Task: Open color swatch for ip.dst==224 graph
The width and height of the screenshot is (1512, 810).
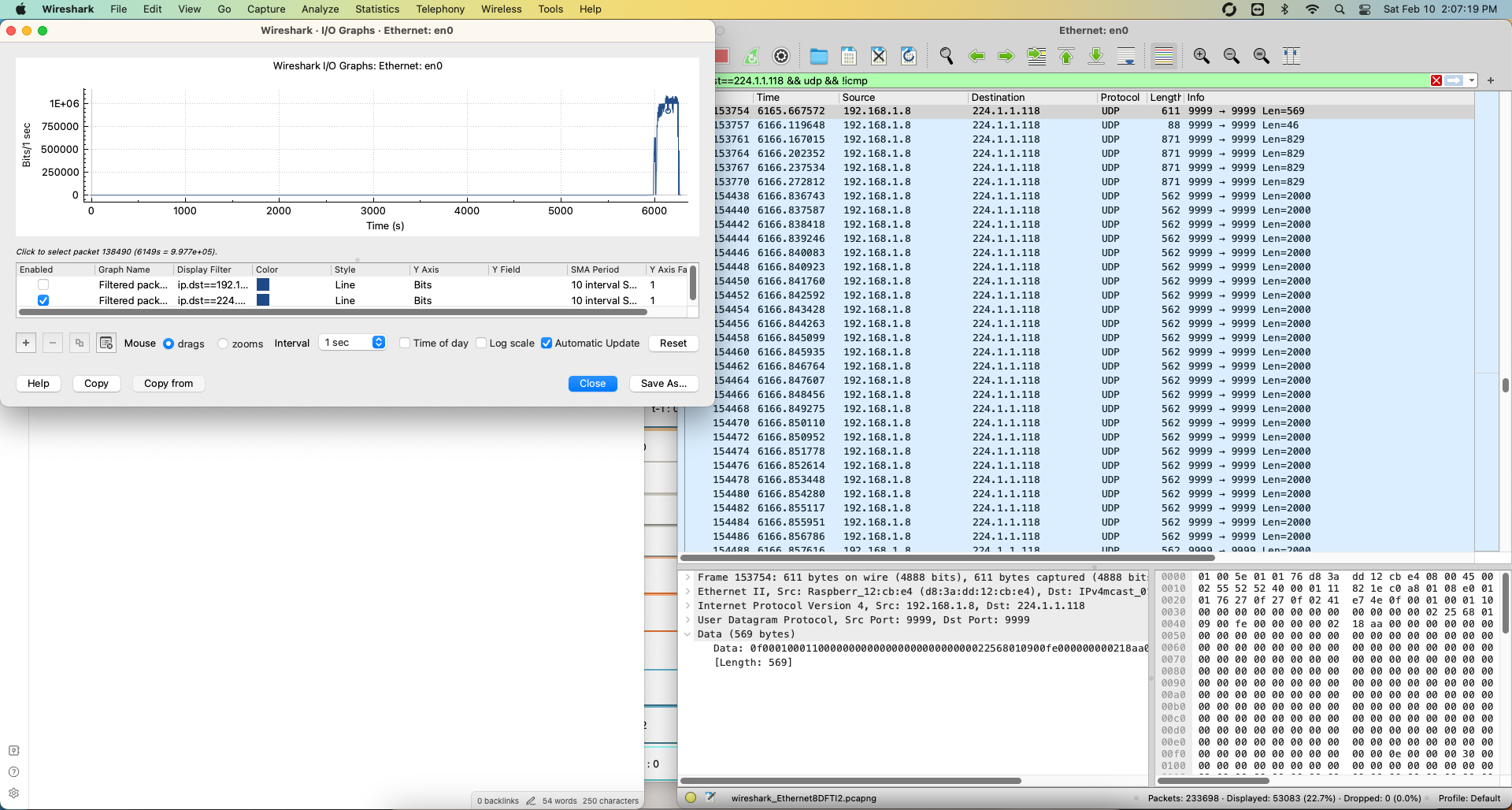Action: point(263,300)
